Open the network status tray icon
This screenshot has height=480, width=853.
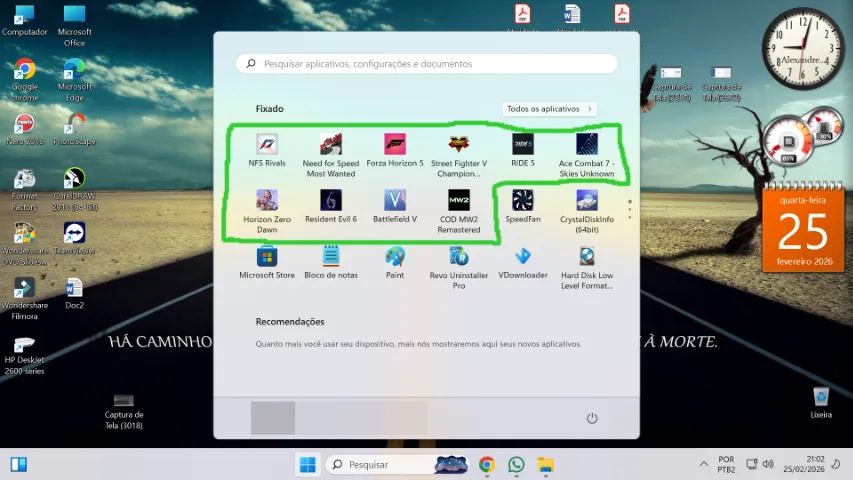751,464
